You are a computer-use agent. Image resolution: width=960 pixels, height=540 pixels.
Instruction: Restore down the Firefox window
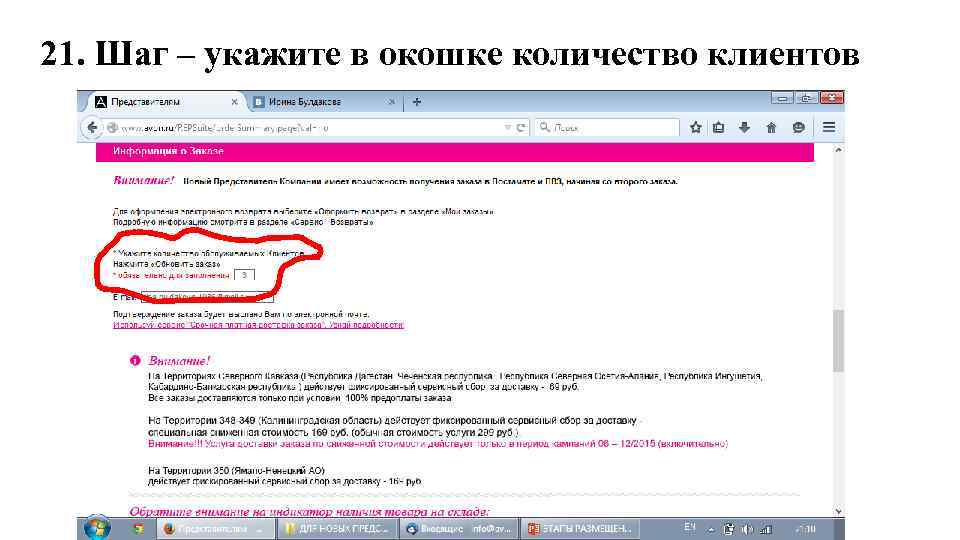806,98
